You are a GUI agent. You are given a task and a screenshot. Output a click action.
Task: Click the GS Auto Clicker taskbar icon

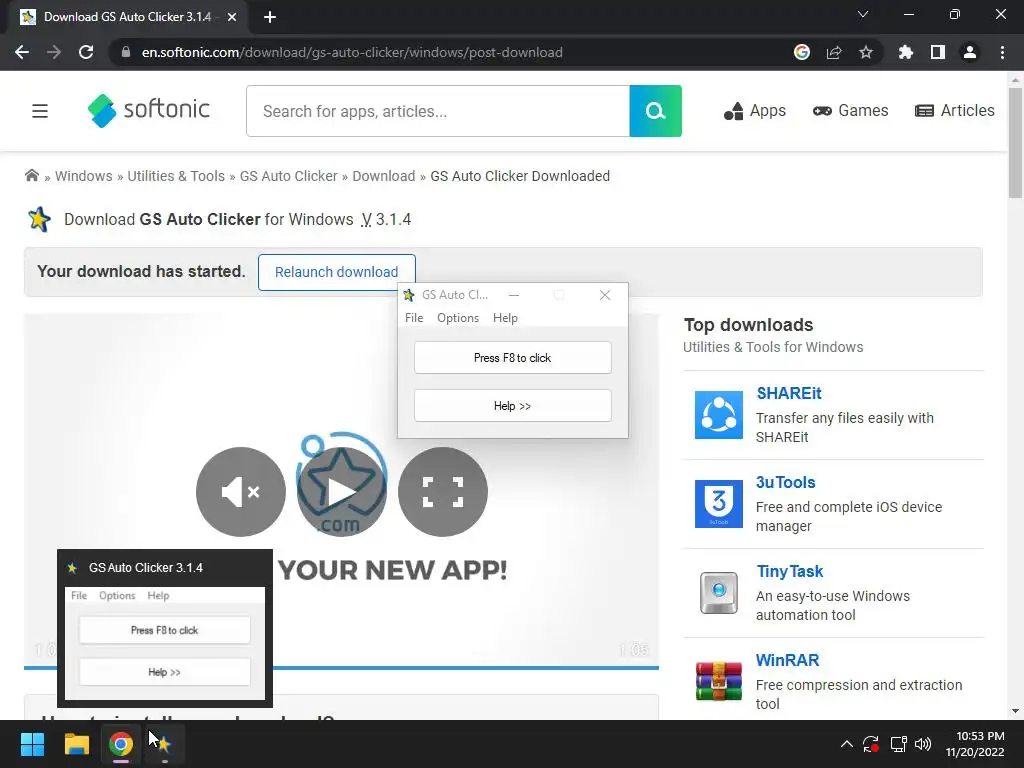164,744
